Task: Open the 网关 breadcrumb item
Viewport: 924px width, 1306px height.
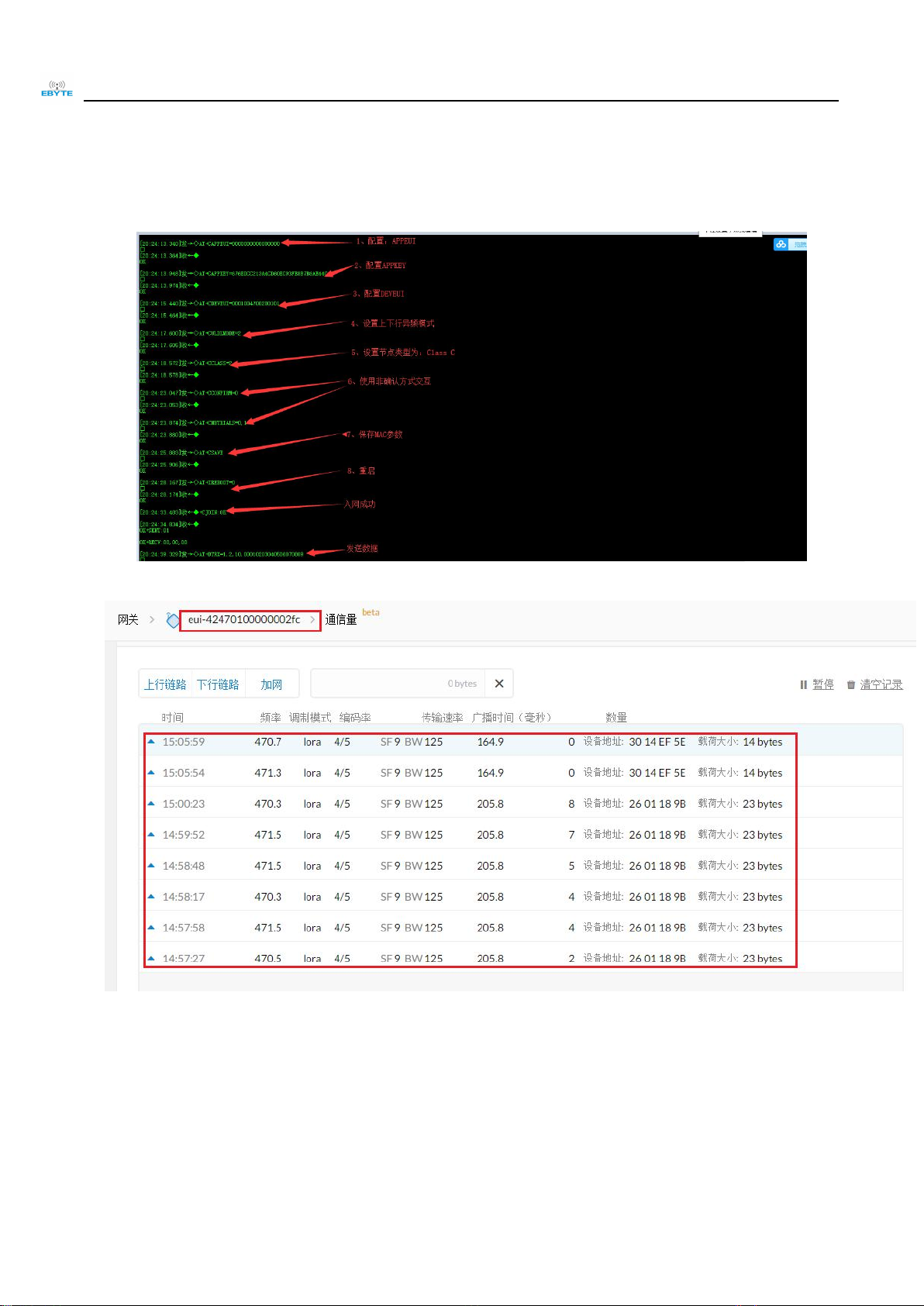Action: click(x=128, y=620)
